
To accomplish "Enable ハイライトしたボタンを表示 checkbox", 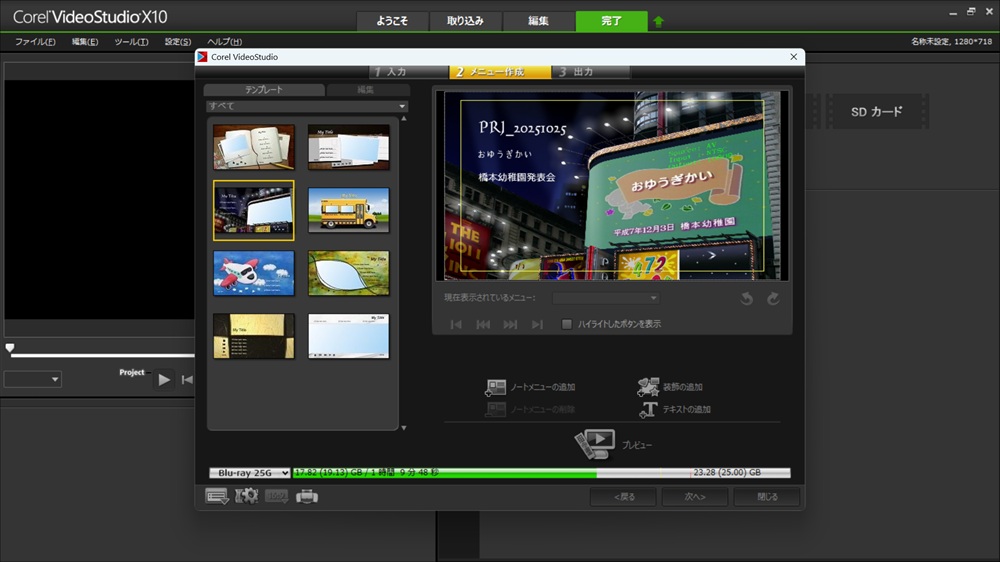I will pos(567,324).
